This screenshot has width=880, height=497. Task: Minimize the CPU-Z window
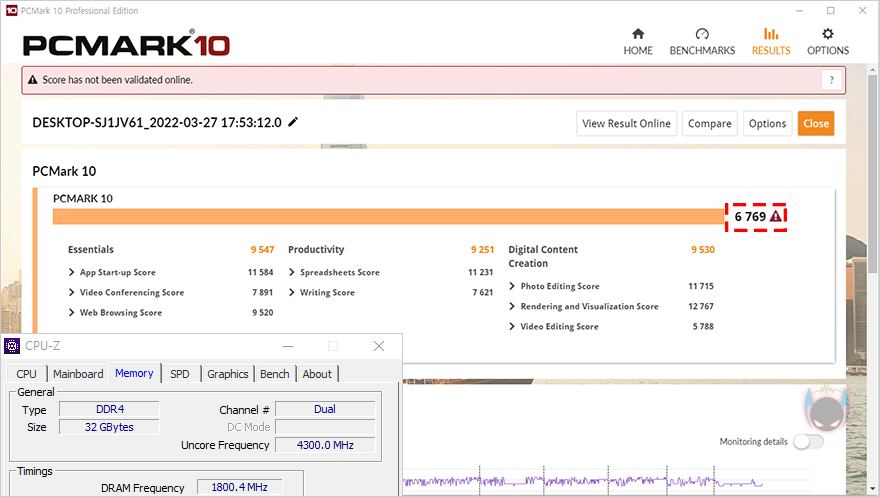coord(288,346)
